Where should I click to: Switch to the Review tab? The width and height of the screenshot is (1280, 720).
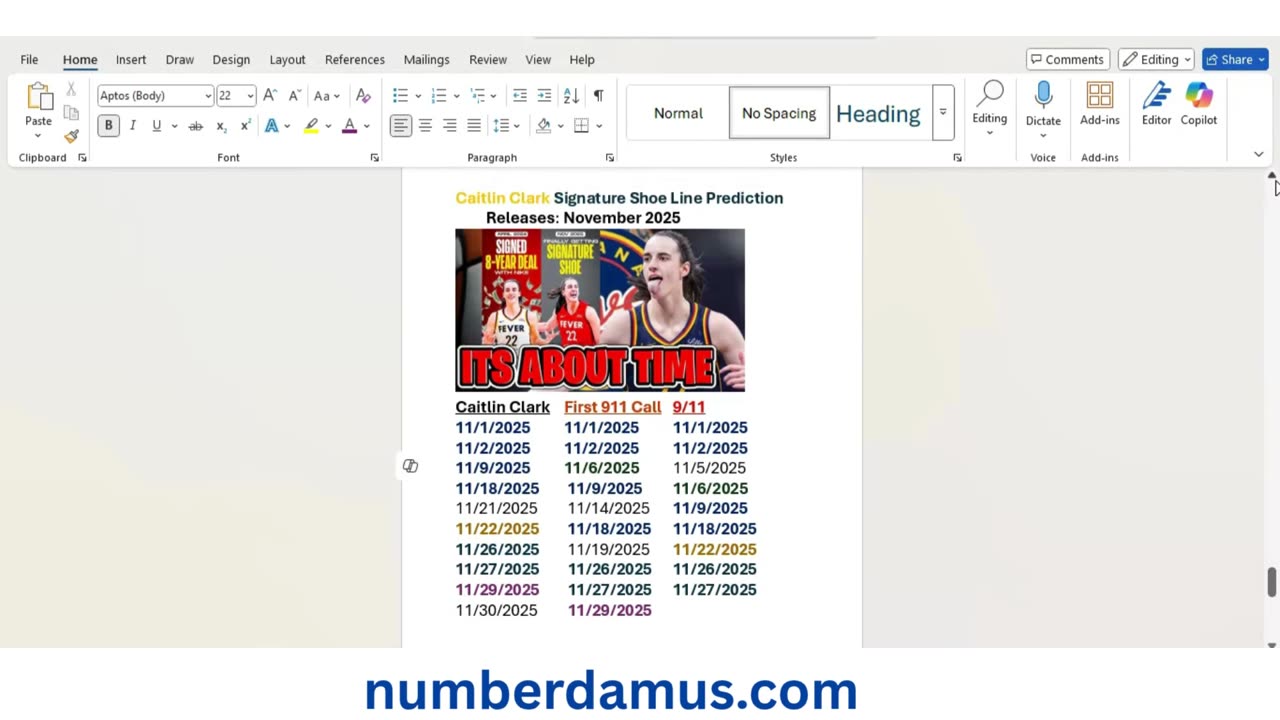[x=488, y=60]
